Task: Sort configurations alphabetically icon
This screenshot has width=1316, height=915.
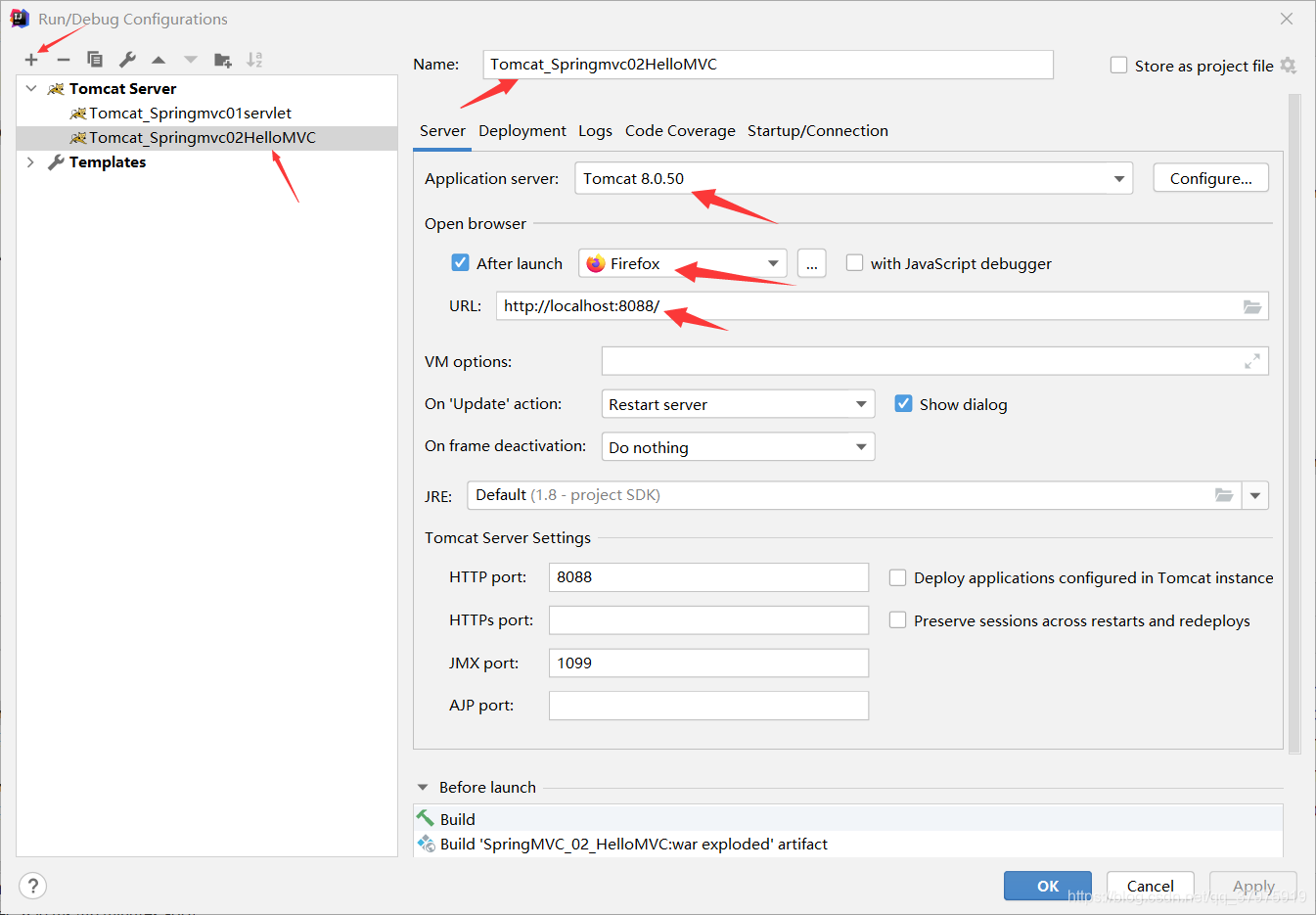Action: pos(254,60)
